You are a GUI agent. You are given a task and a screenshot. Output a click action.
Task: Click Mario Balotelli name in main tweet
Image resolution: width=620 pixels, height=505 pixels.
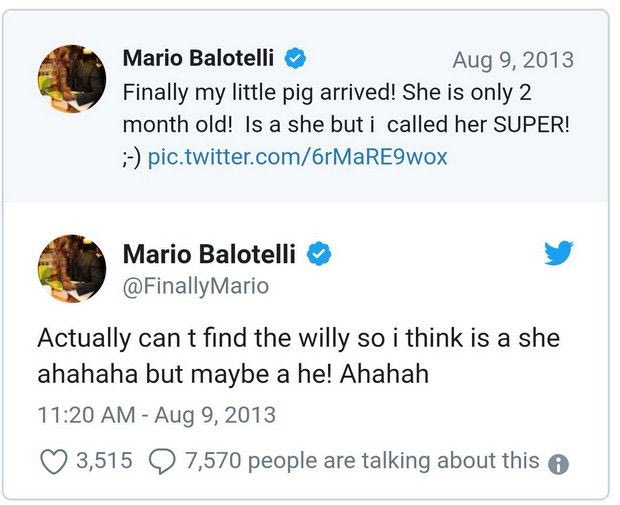click(210, 255)
